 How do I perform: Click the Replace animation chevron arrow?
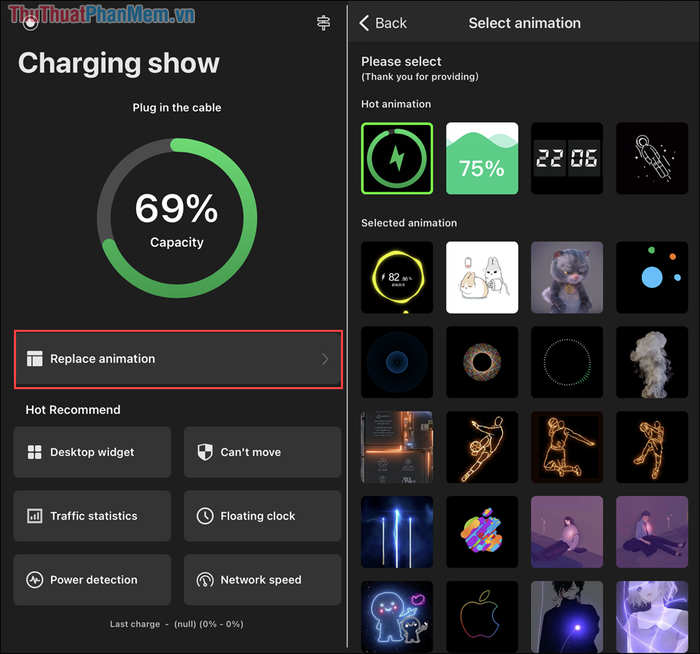tap(325, 359)
